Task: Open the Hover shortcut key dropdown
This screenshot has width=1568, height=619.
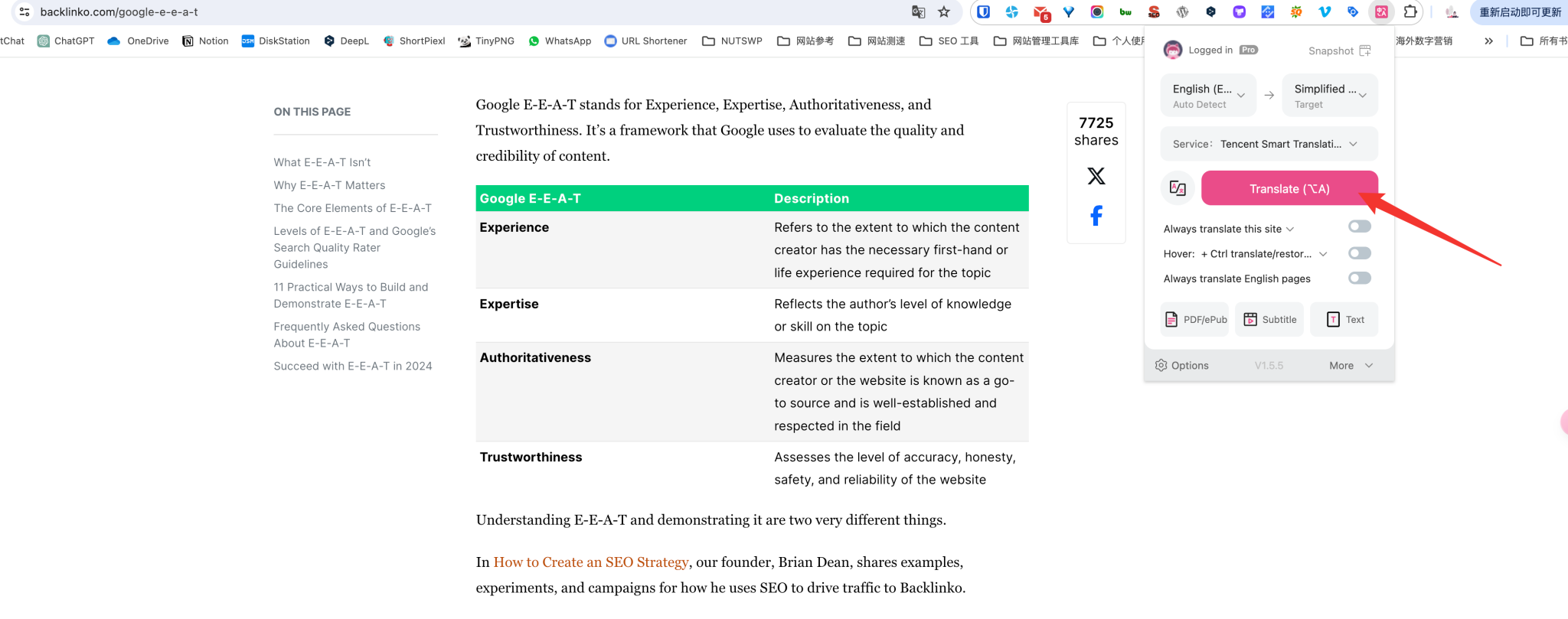Action: [1323, 254]
